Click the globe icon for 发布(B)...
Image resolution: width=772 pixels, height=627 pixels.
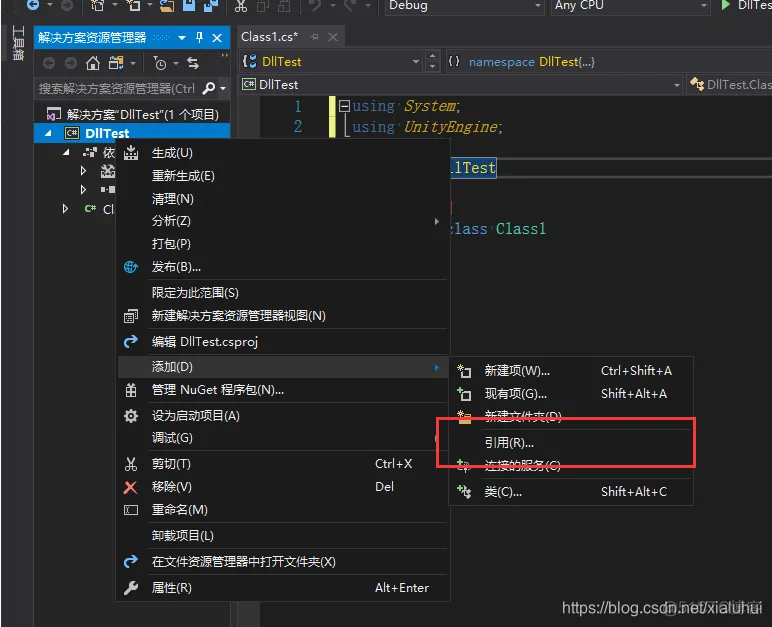[130, 267]
